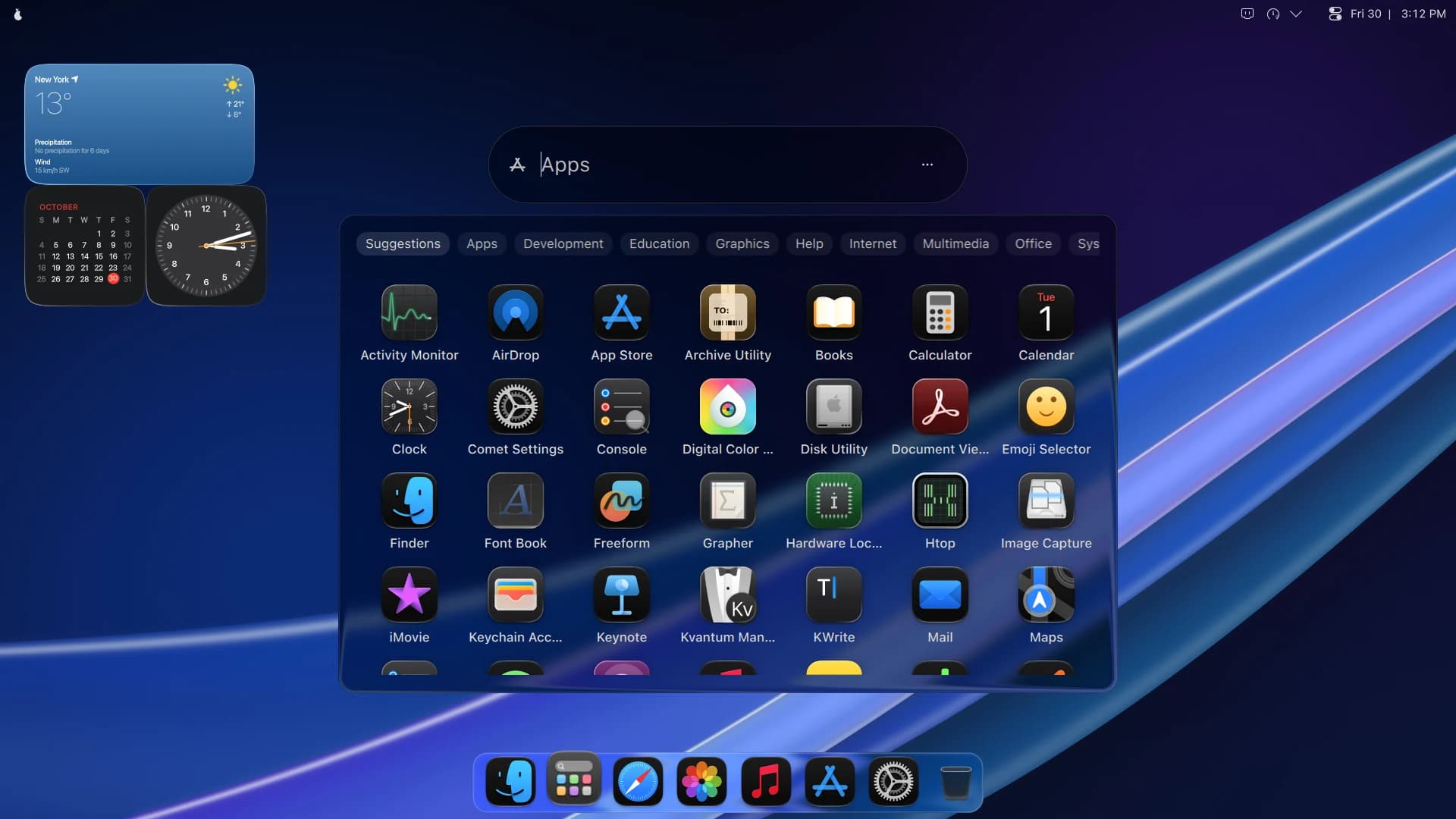Open Image Capture
The width and height of the screenshot is (1456, 819).
[x=1046, y=500]
